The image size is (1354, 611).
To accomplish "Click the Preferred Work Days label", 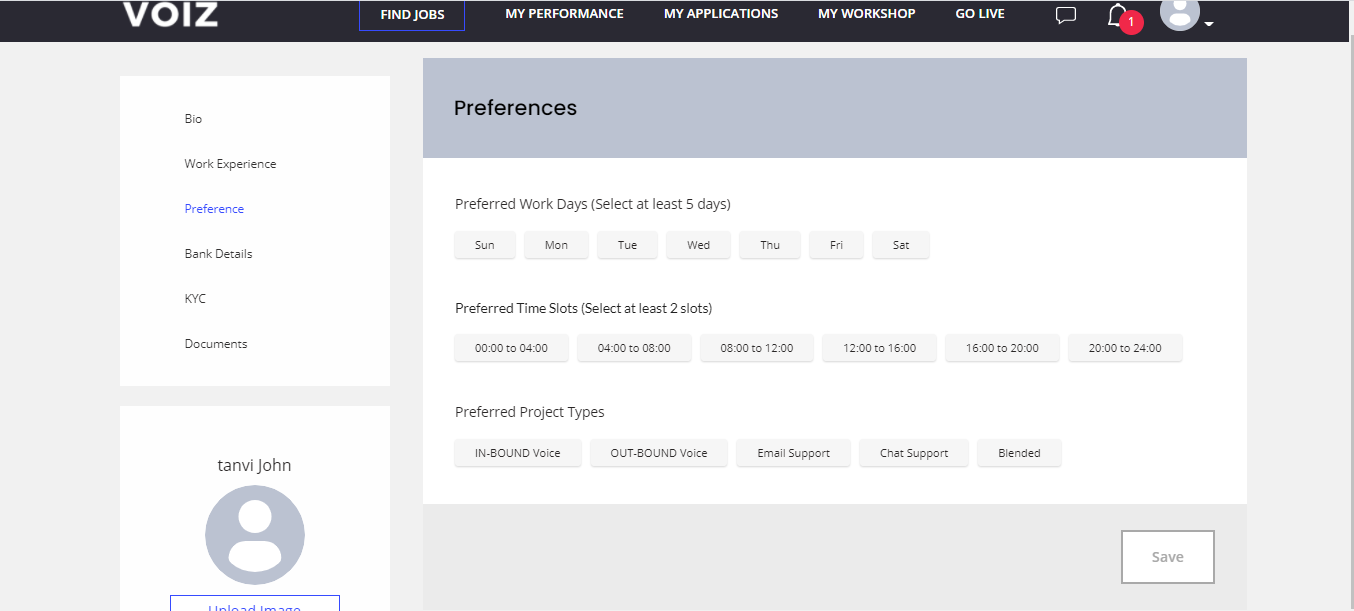I will click(x=593, y=204).
